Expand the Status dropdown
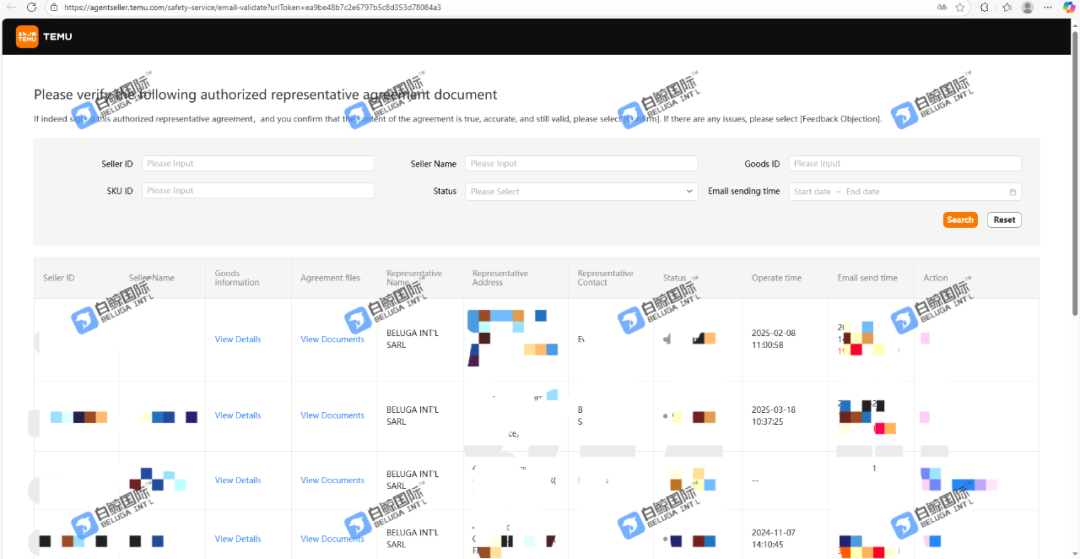The height and width of the screenshot is (559, 1080). pos(581,191)
